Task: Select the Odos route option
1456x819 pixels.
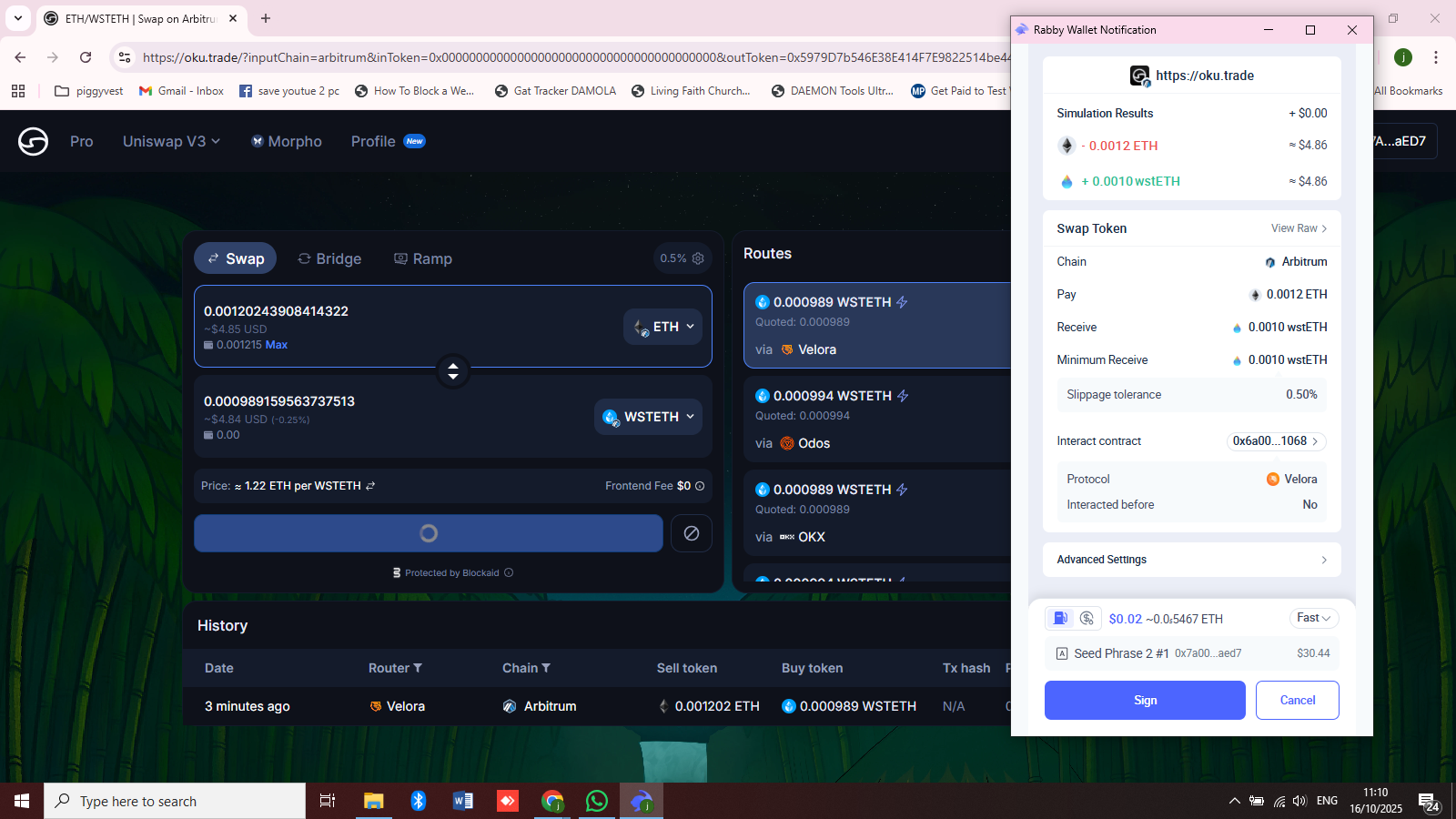Action: point(875,420)
